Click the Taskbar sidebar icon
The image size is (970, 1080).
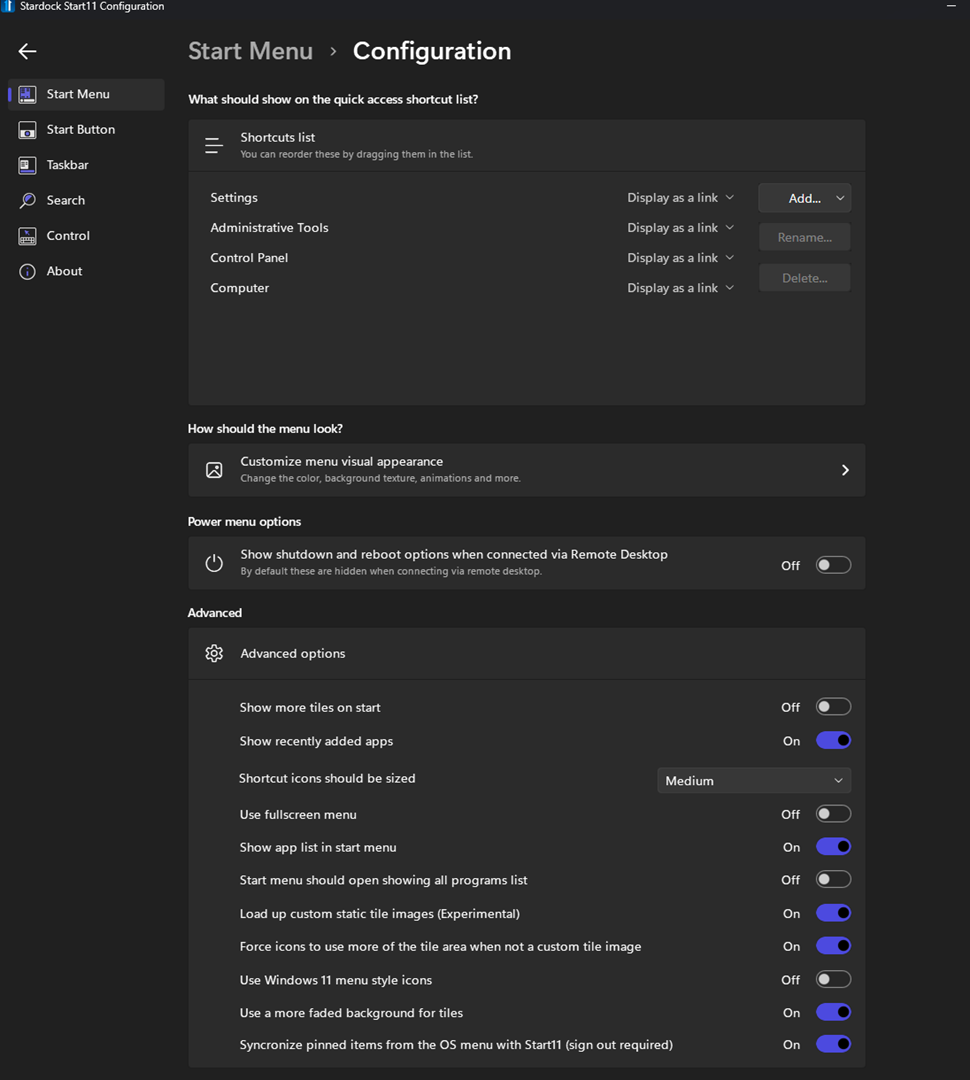pyautogui.click(x=28, y=165)
